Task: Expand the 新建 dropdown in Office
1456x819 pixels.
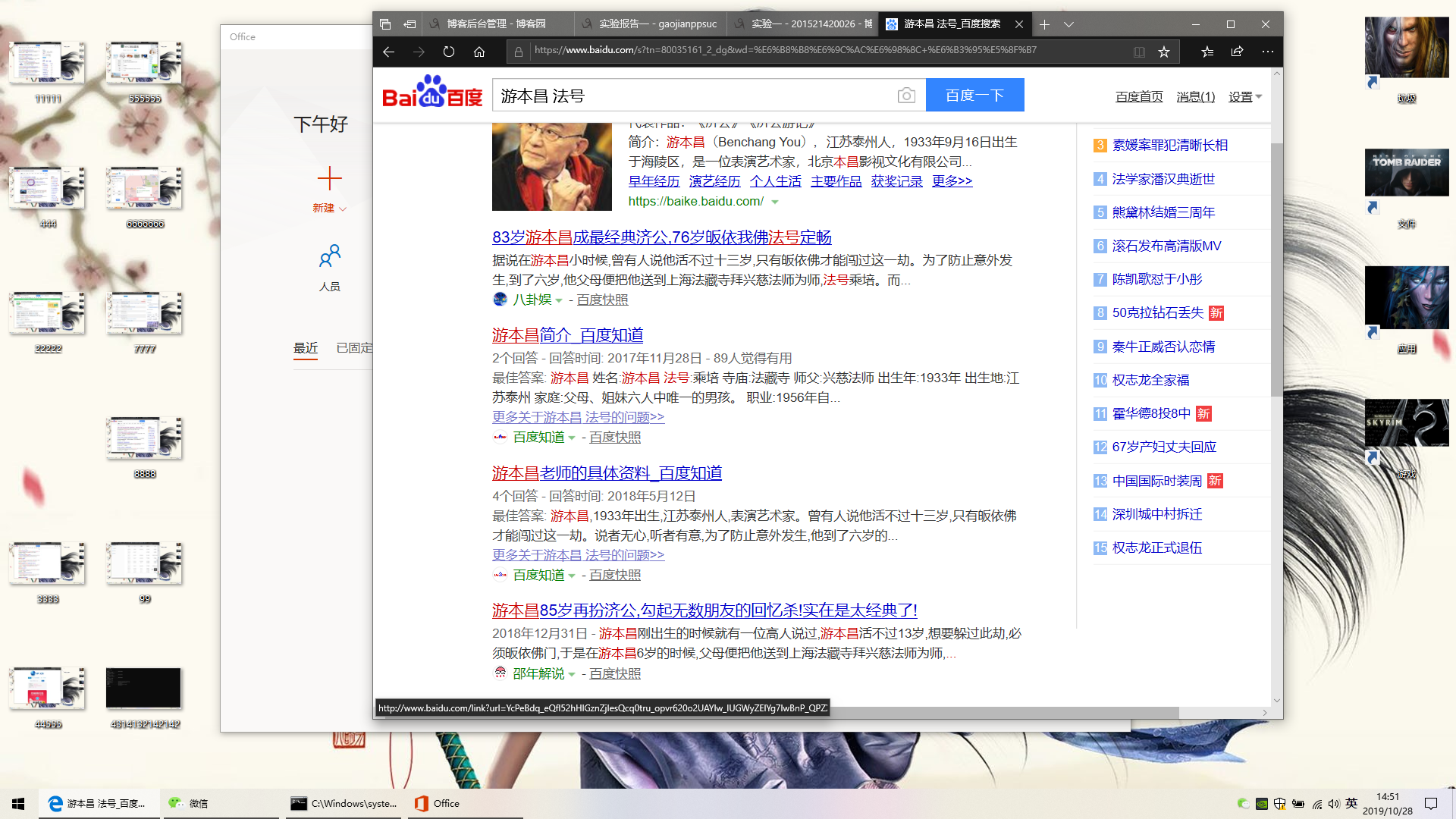Action: tap(343, 209)
